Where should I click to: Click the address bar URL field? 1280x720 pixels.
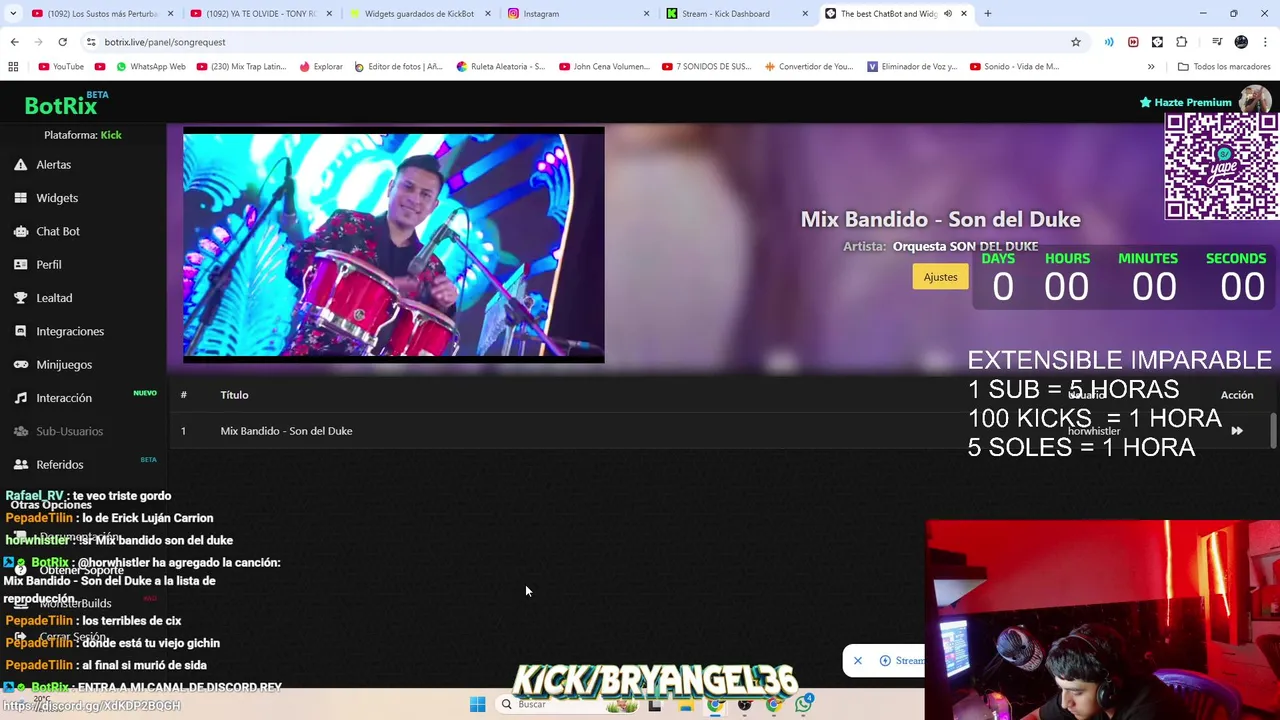(x=580, y=42)
